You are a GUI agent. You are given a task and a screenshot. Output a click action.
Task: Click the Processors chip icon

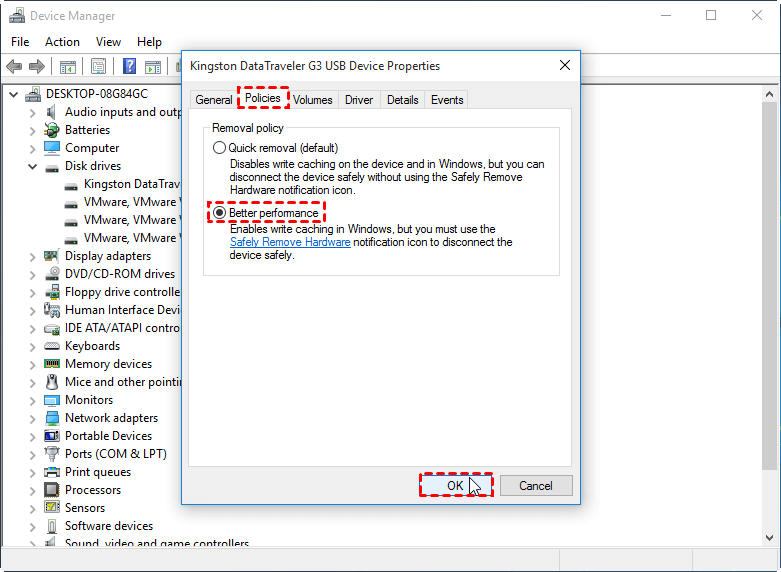tap(52, 490)
